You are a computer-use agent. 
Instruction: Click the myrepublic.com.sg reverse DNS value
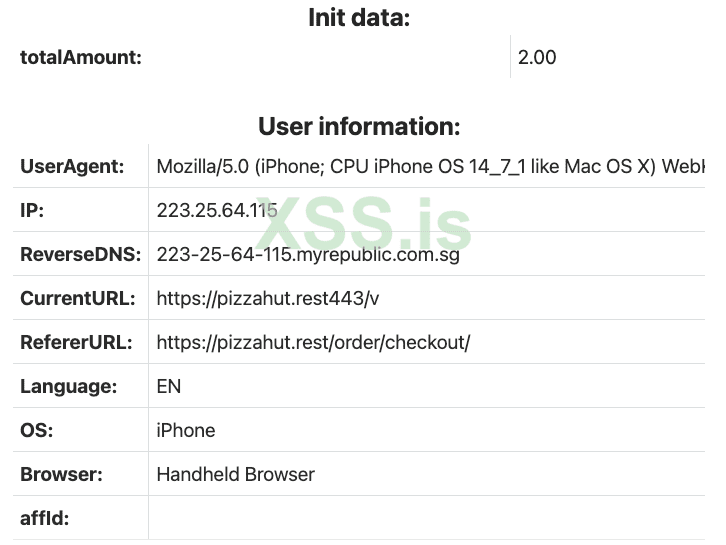click(x=308, y=254)
